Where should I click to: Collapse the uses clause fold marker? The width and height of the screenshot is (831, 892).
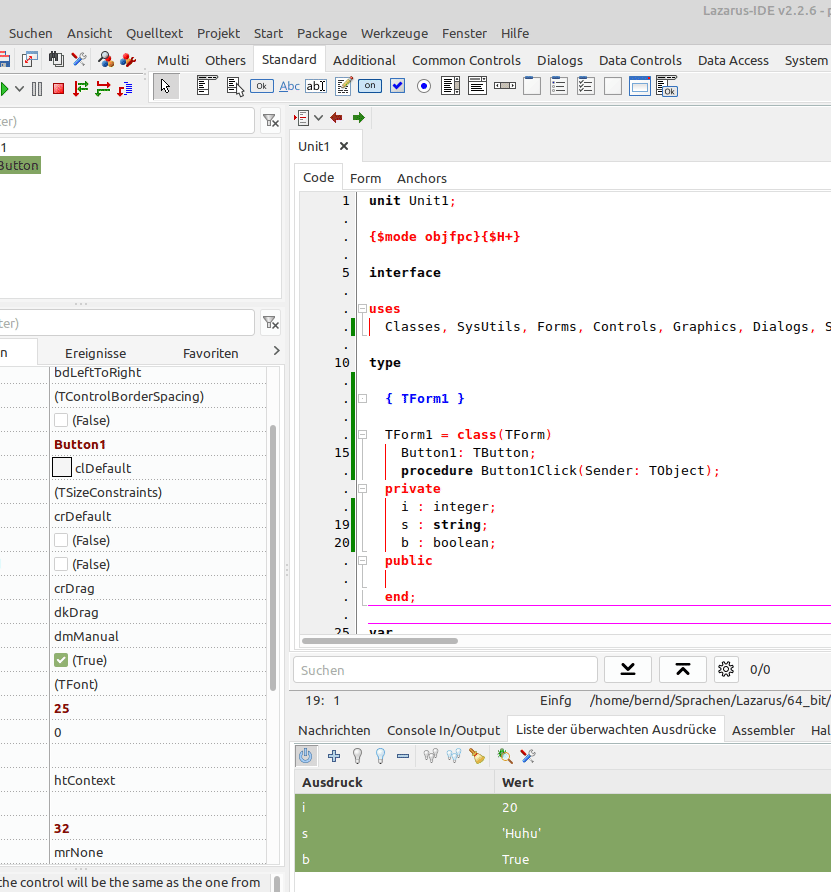click(x=362, y=308)
